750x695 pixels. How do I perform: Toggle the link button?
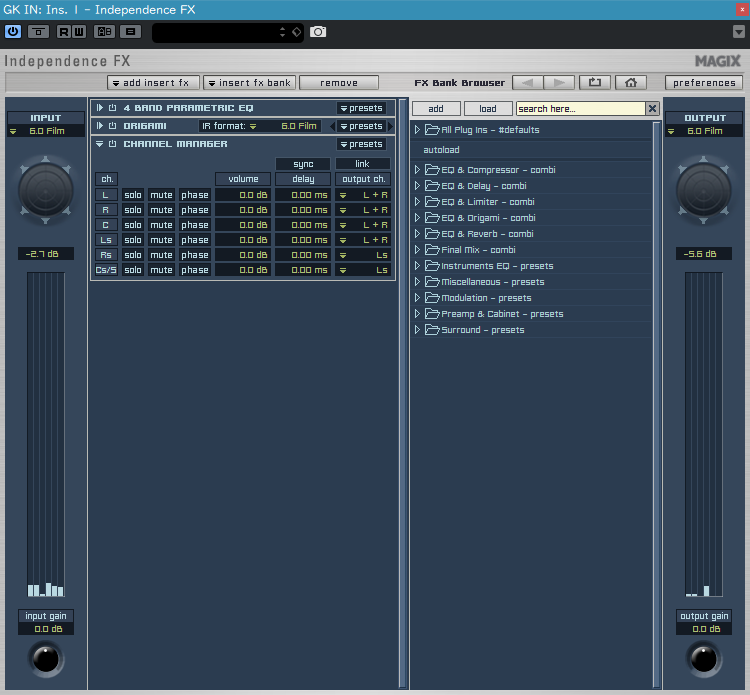pyautogui.click(x=362, y=164)
